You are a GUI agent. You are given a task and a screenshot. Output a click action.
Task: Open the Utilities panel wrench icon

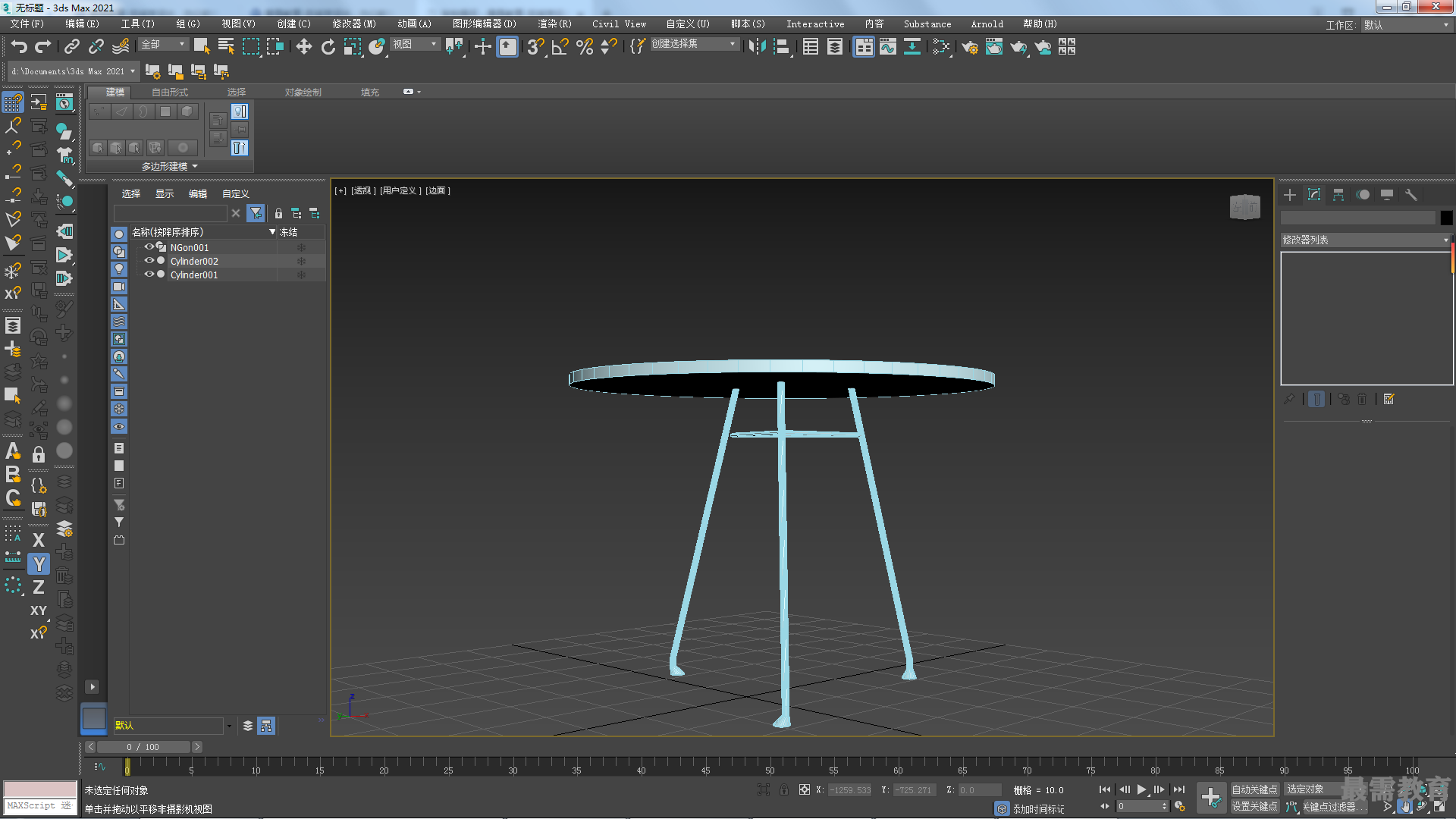[x=1410, y=195]
